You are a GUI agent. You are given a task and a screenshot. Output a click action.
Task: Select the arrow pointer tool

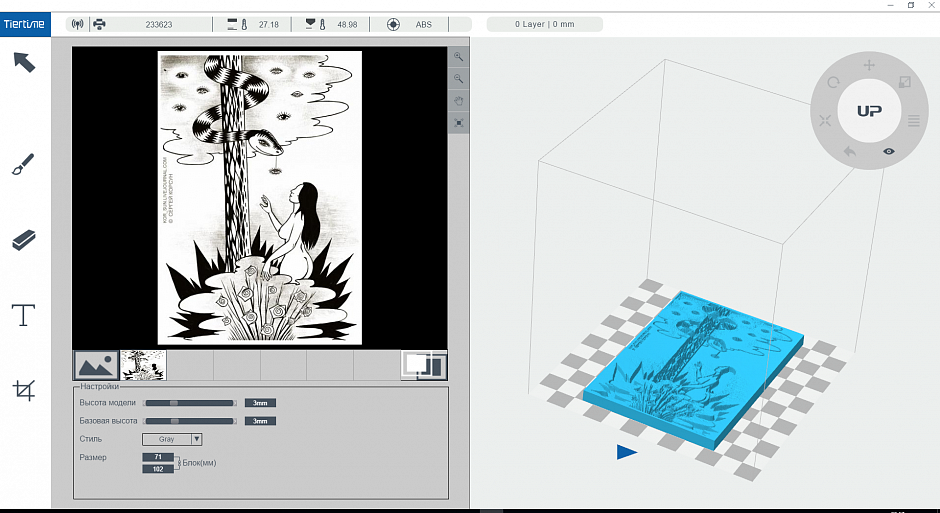(25, 62)
